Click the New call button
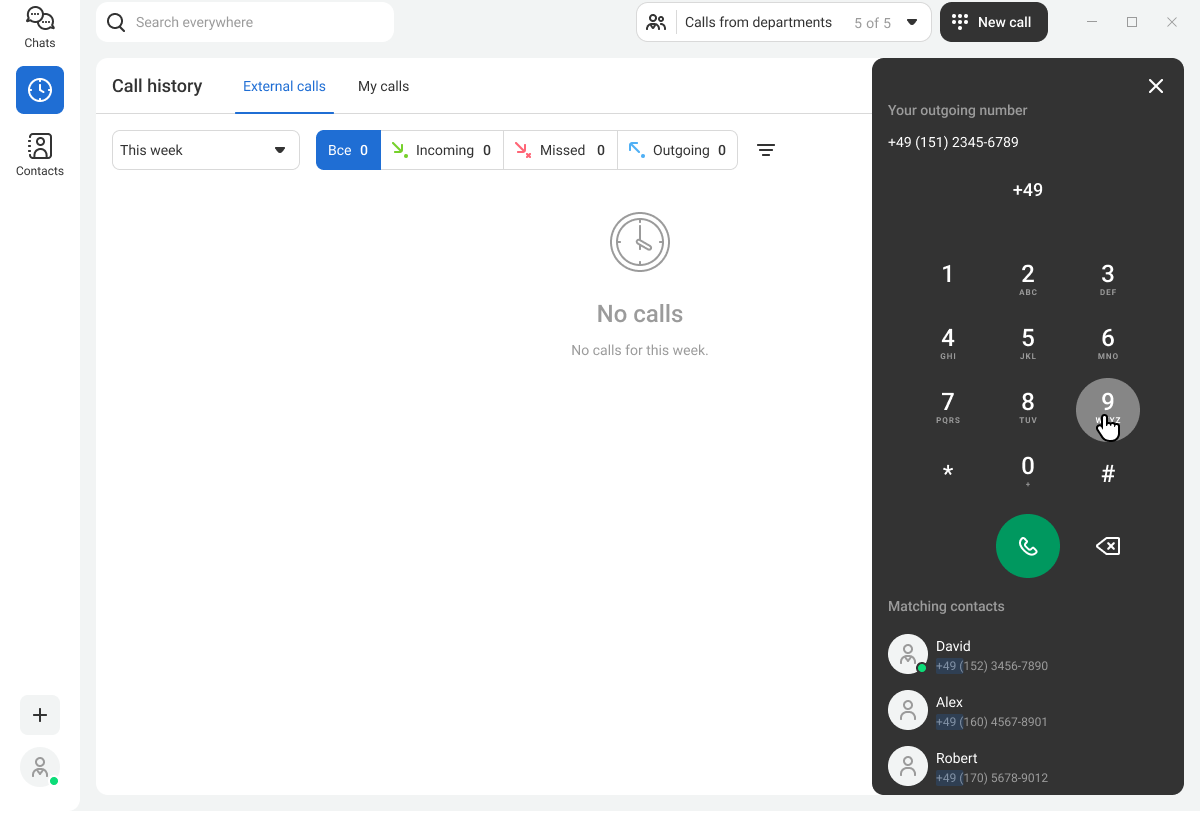The height and width of the screenshot is (825, 1200). [x=993, y=22]
